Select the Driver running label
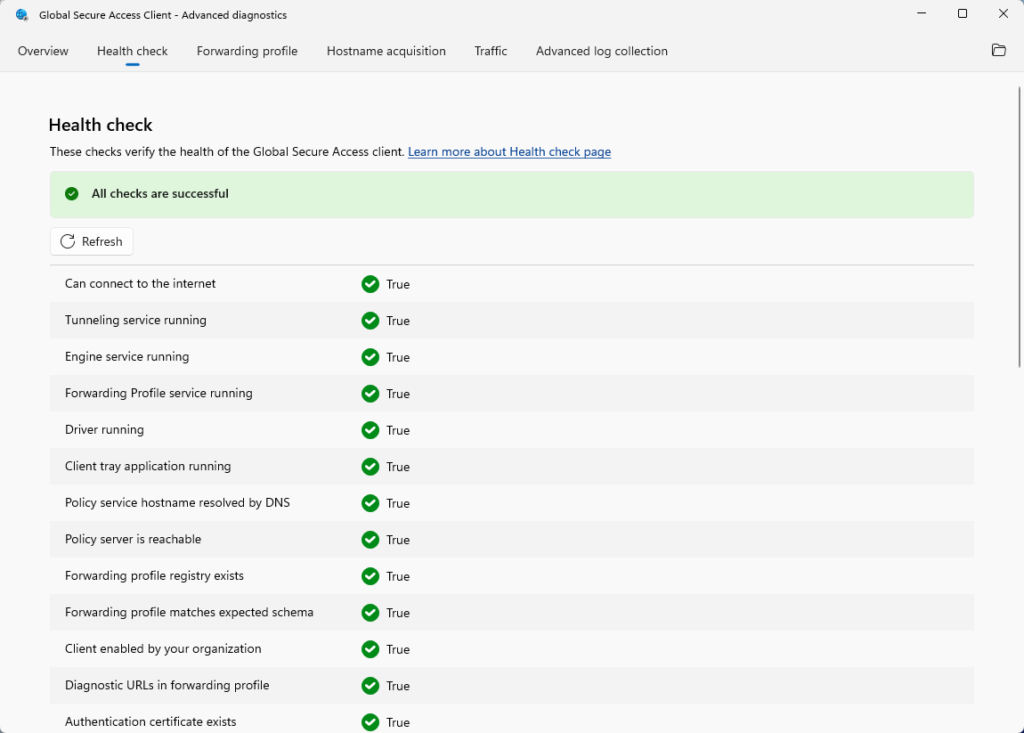The height and width of the screenshot is (733, 1024). 104,430
